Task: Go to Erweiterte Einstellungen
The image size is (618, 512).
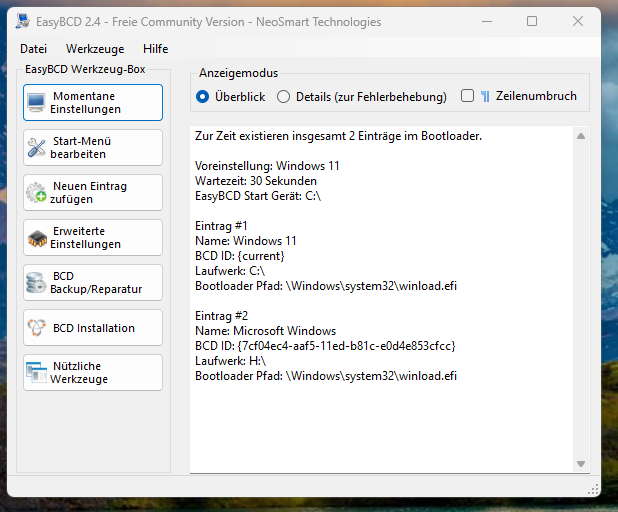Action: coord(93,238)
